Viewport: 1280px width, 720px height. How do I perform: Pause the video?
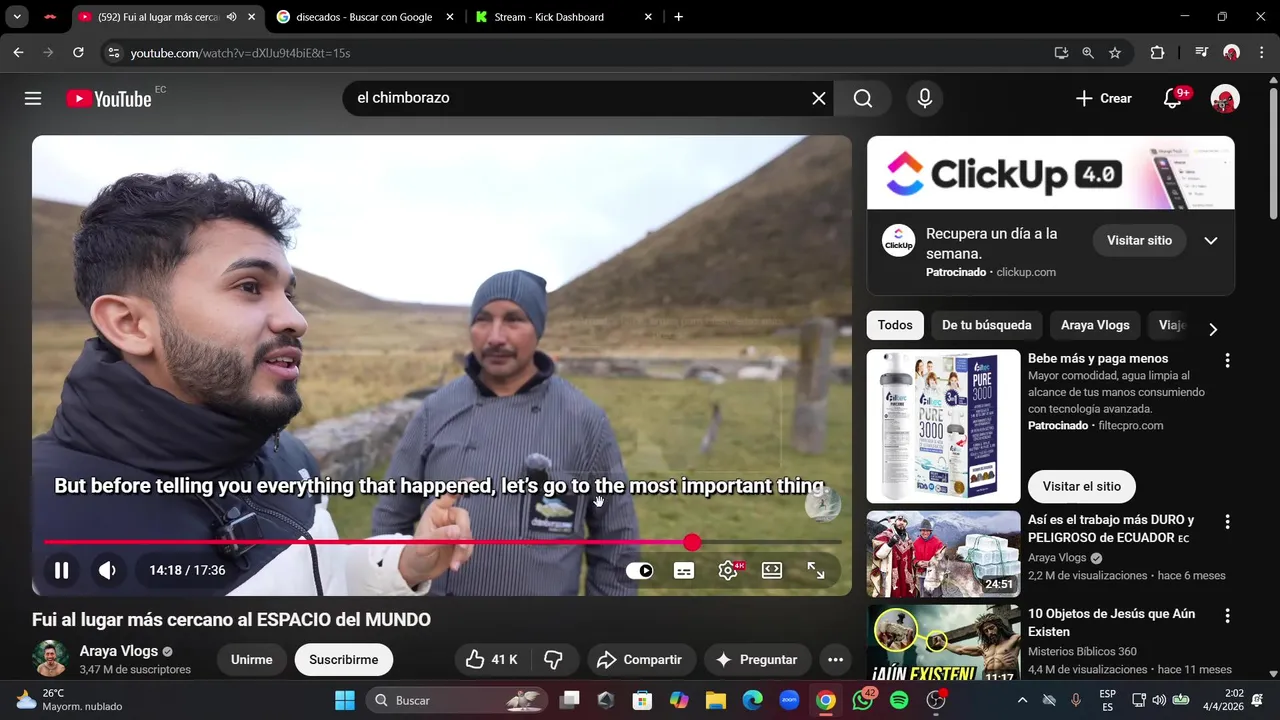(62, 570)
